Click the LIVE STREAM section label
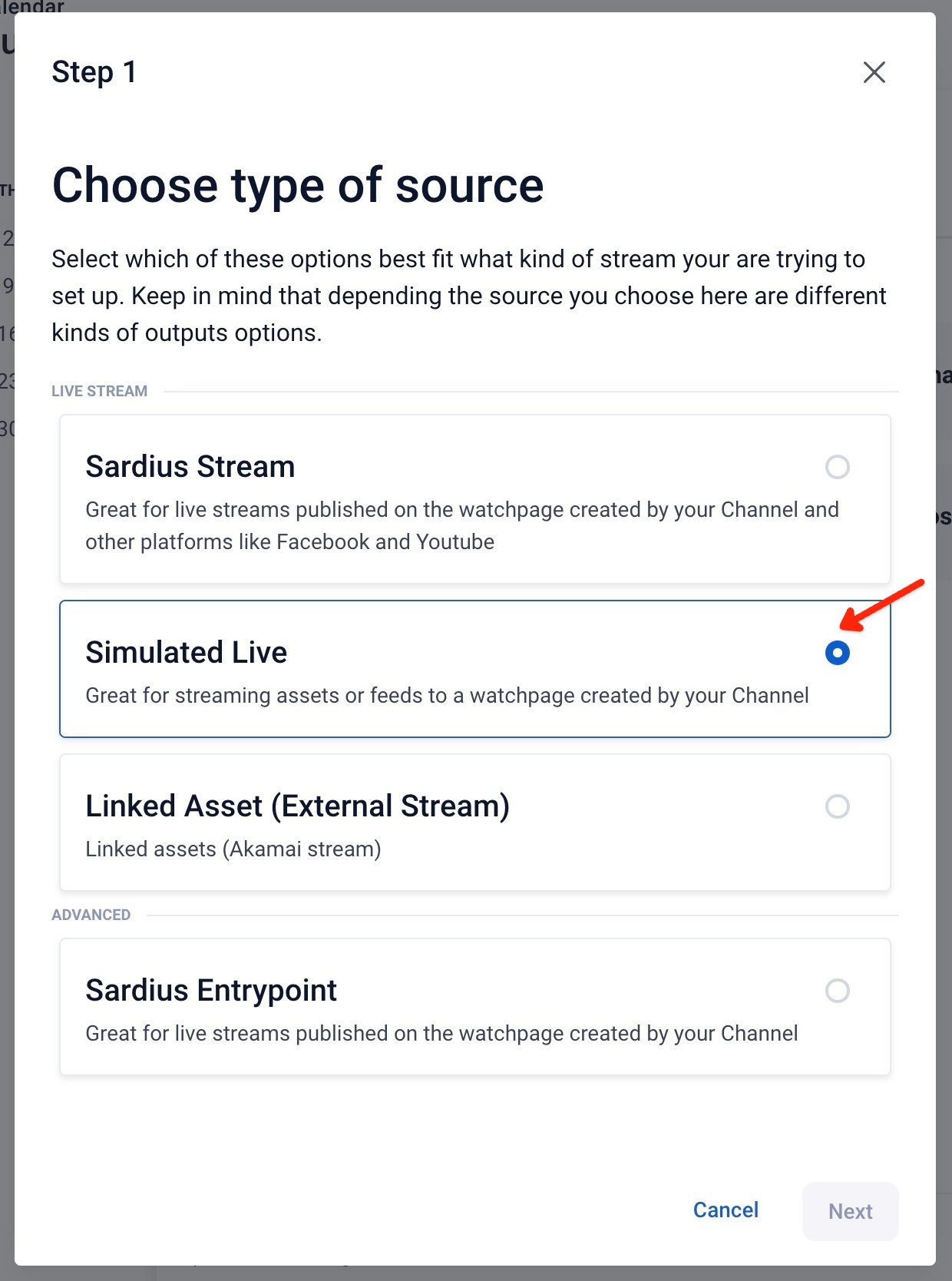Image resolution: width=952 pixels, height=1281 pixels. coord(100,391)
